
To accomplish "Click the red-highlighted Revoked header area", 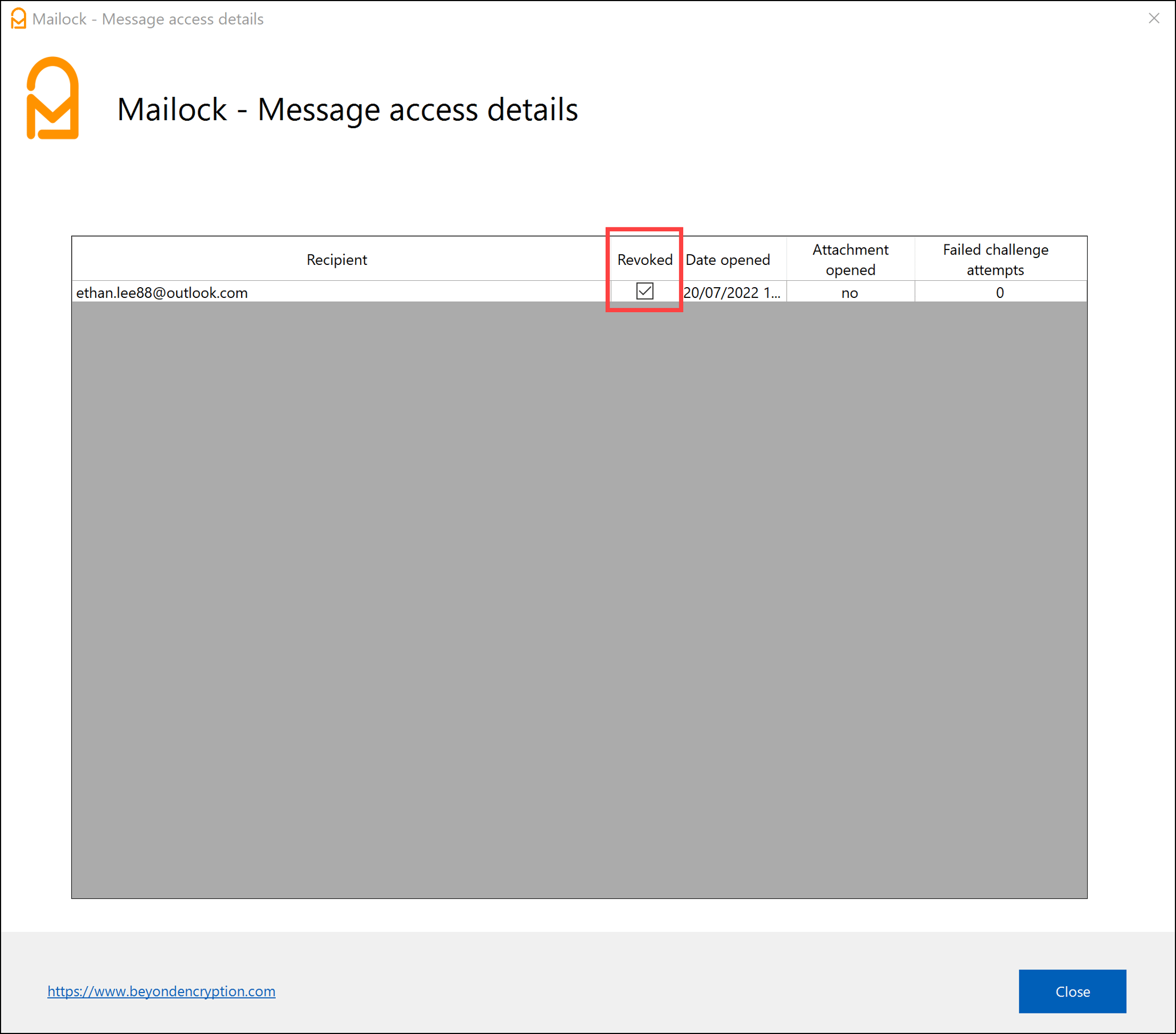I will coord(645,260).
